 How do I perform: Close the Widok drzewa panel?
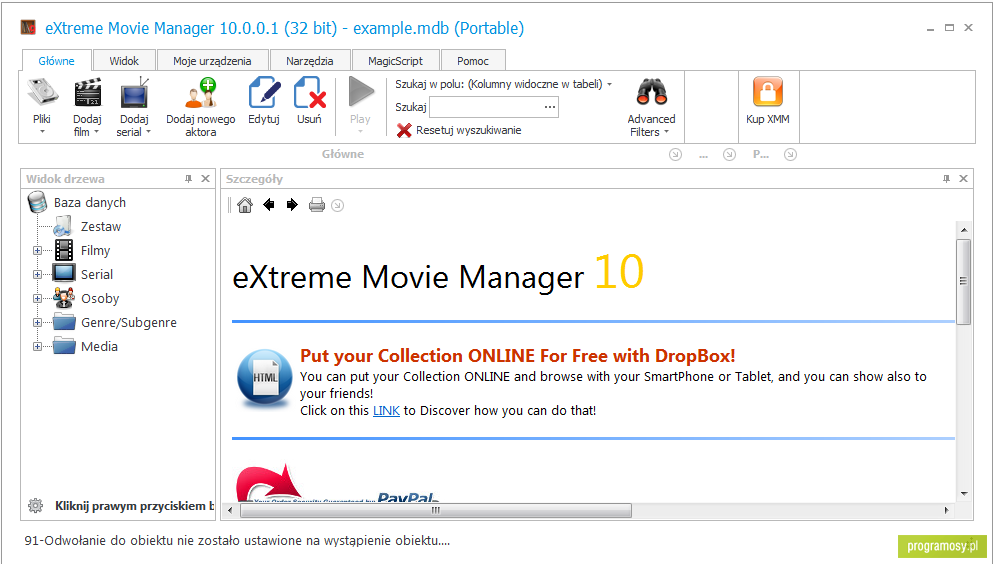coord(205,179)
